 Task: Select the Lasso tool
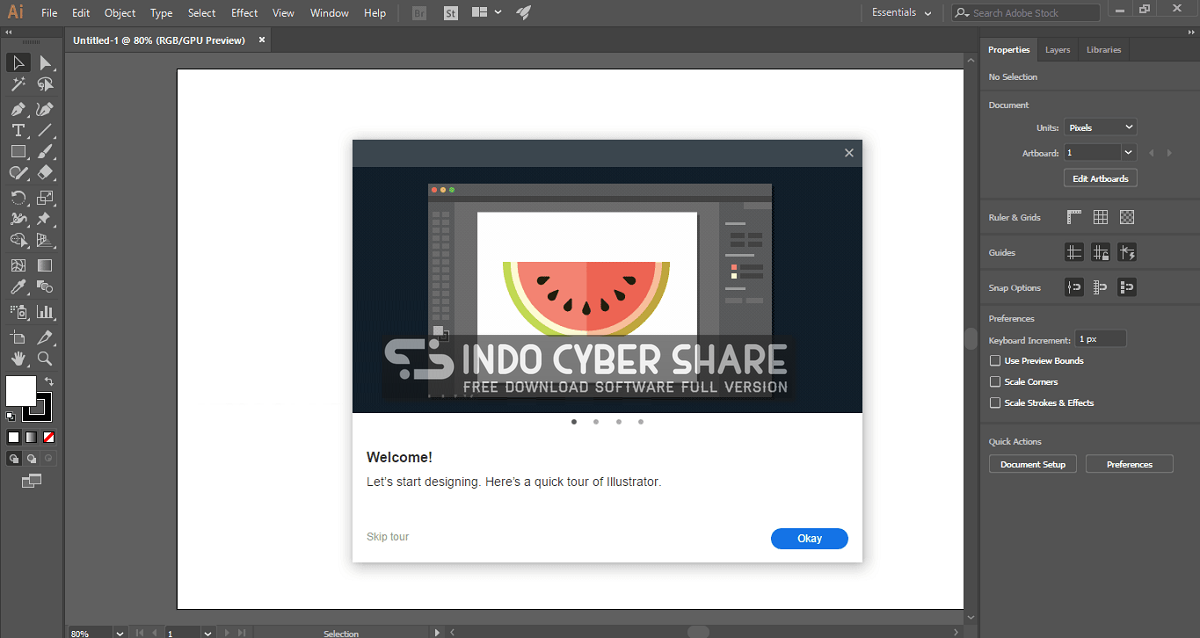pyautogui.click(x=45, y=85)
